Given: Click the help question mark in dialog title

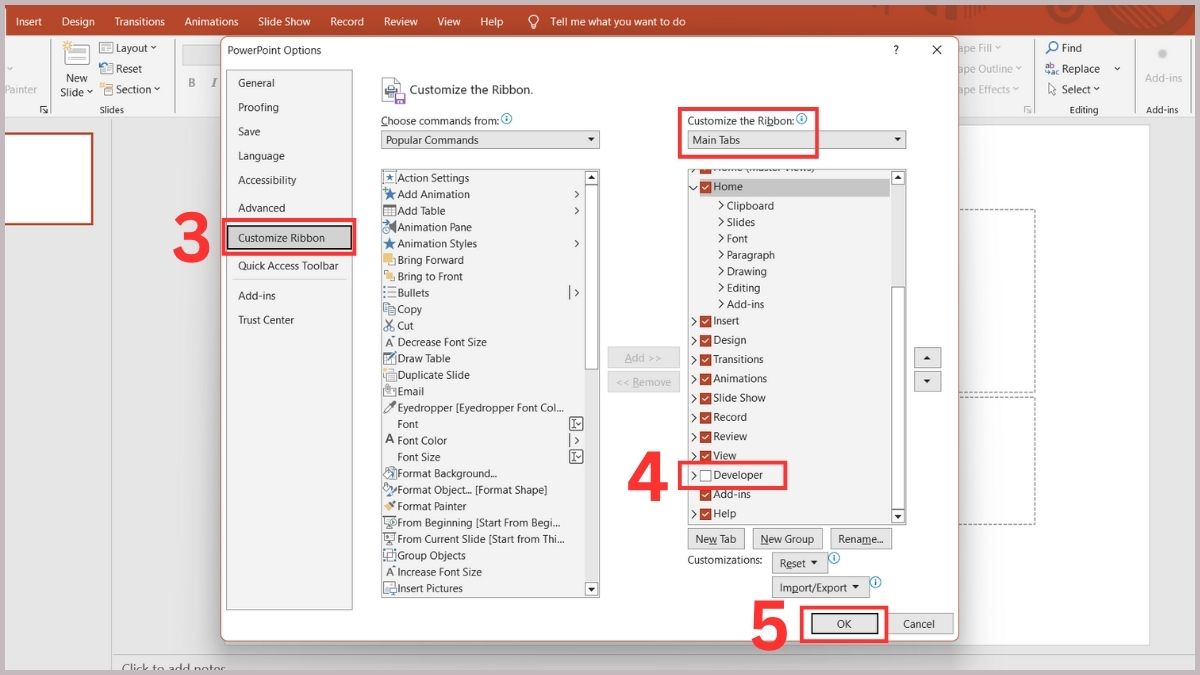Looking at the screenshot, I should [896, 50].
